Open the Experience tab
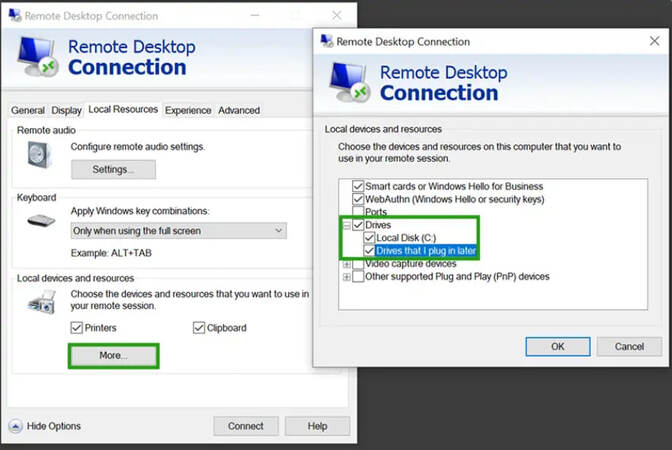Viewport: 672px width, 450px height. [x=188, y=110]
